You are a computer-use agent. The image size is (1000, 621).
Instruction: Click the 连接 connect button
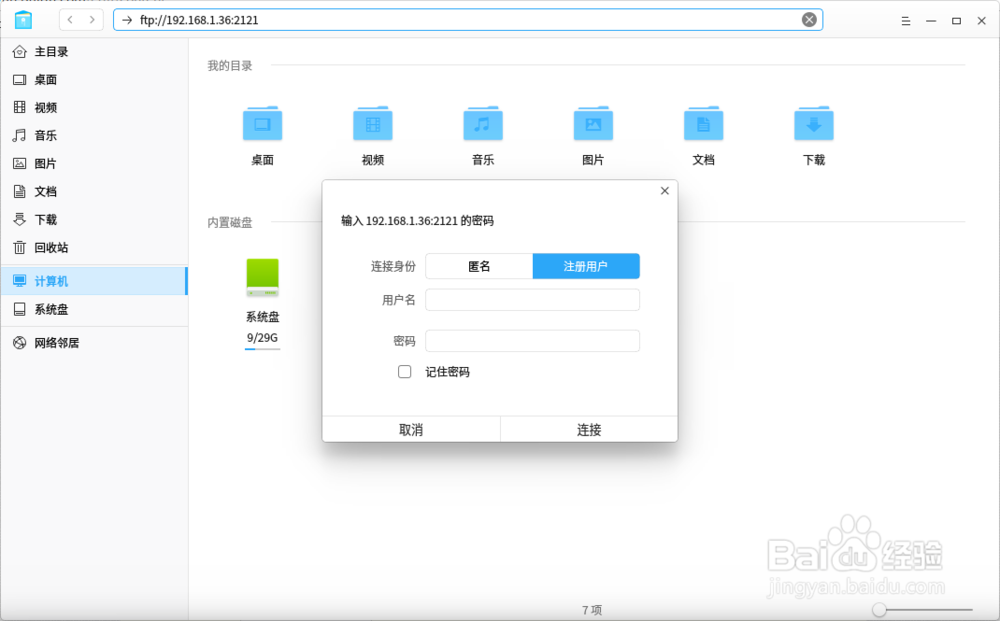pos(588,428)
